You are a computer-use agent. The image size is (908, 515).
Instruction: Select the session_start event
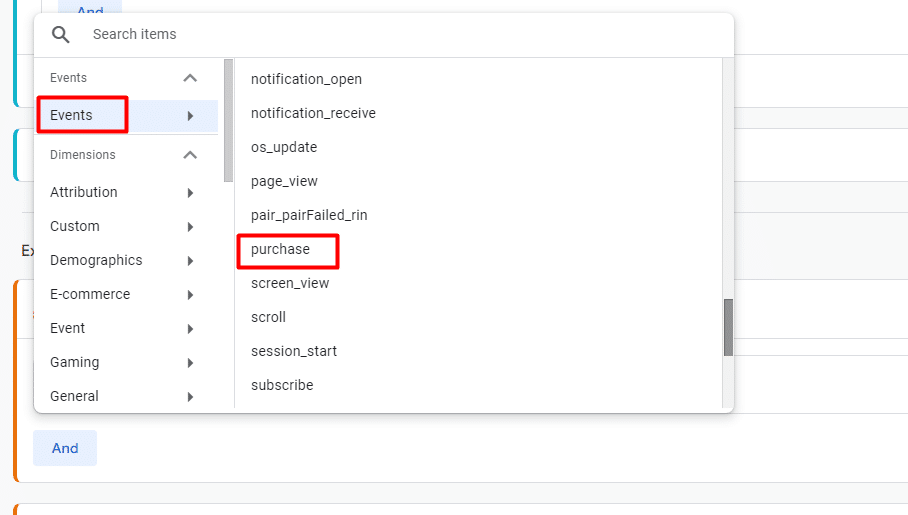tap(294, 351)
